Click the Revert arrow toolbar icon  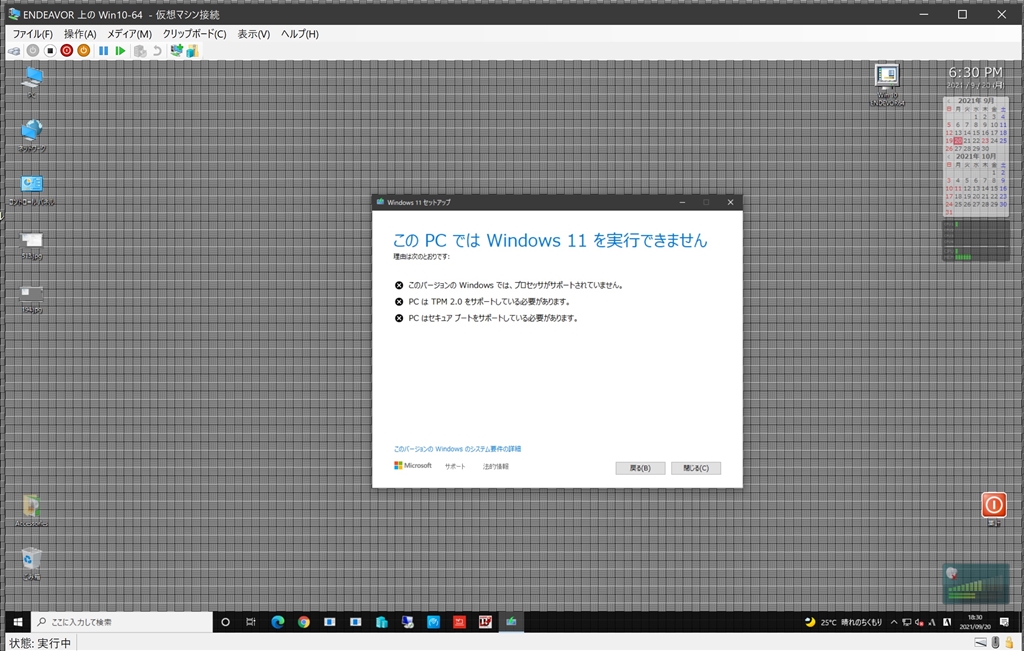[x=157, y=51]
